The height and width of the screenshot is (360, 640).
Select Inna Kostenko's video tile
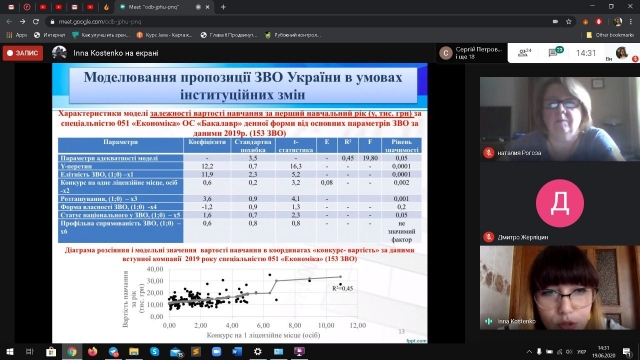click(560, 287)
